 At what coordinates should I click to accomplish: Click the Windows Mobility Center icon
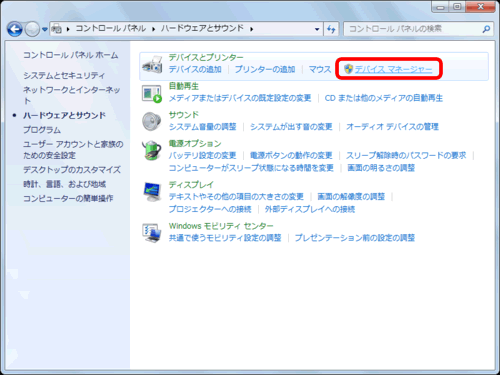(152, 233)
